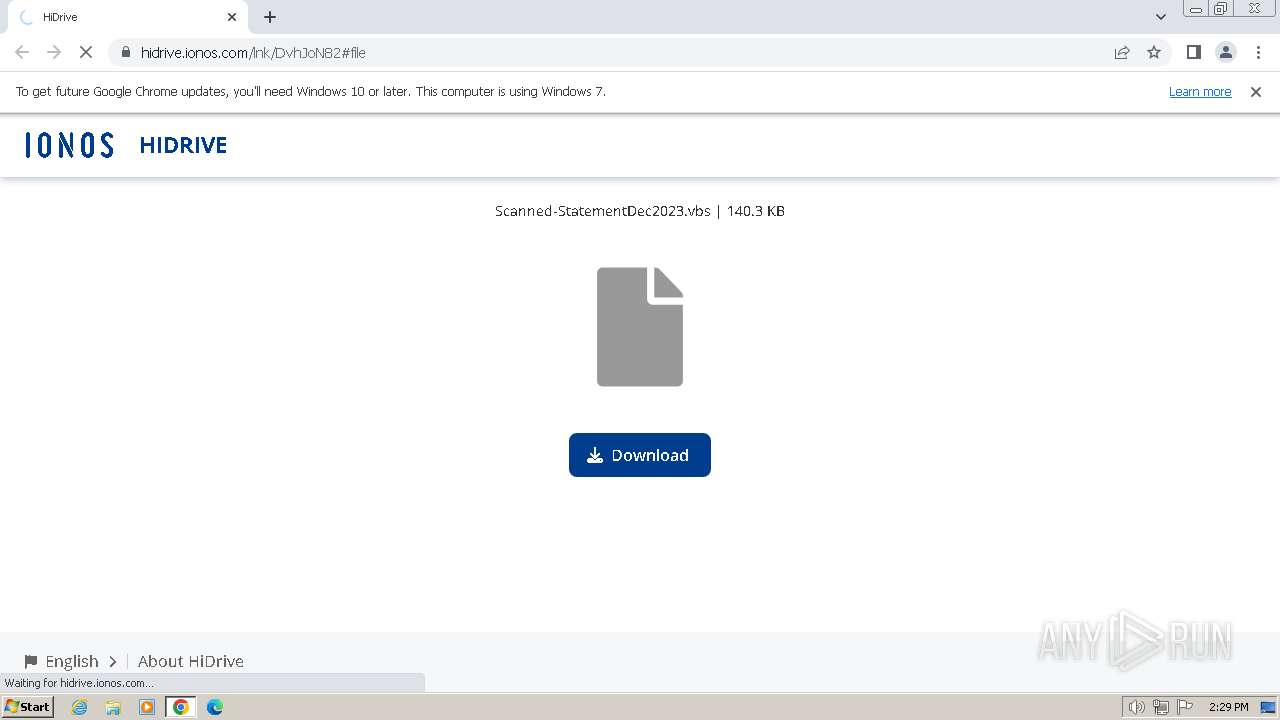
Task: Launch Internet Explorer from taskbar
Action: (x=80, y=707)
